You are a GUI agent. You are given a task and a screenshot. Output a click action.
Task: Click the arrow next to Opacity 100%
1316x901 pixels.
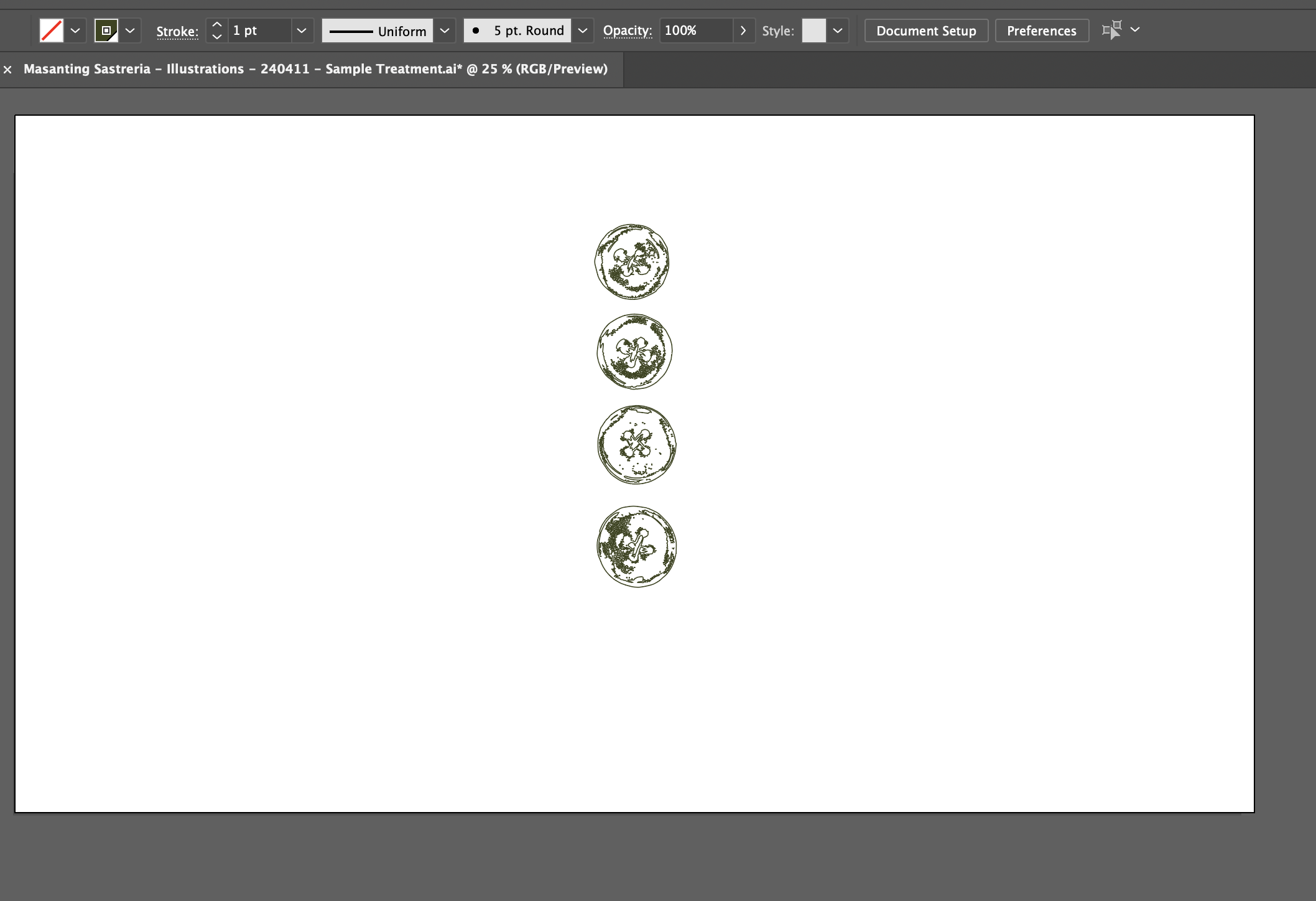point(744,30)
